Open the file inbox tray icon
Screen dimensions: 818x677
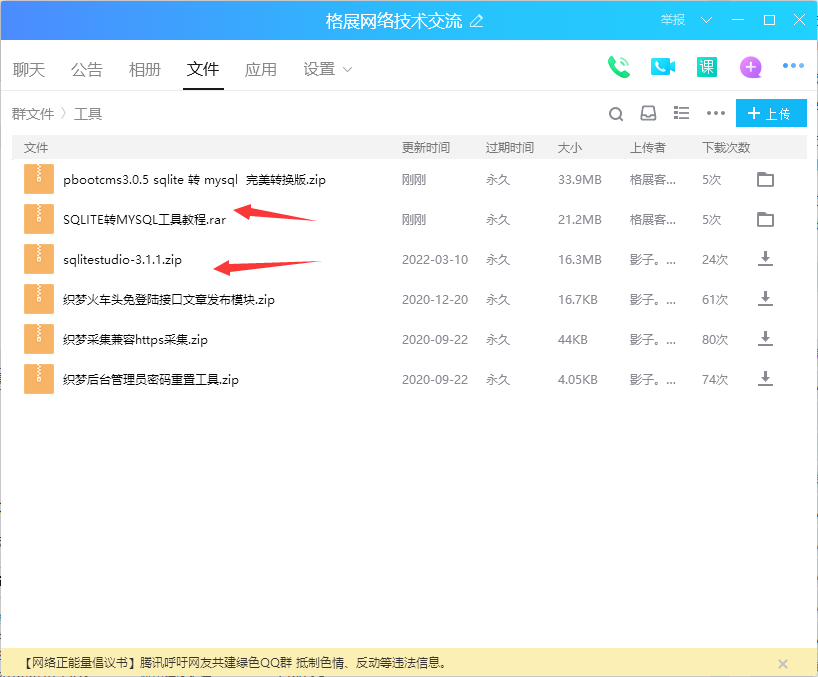coord(648,114)
